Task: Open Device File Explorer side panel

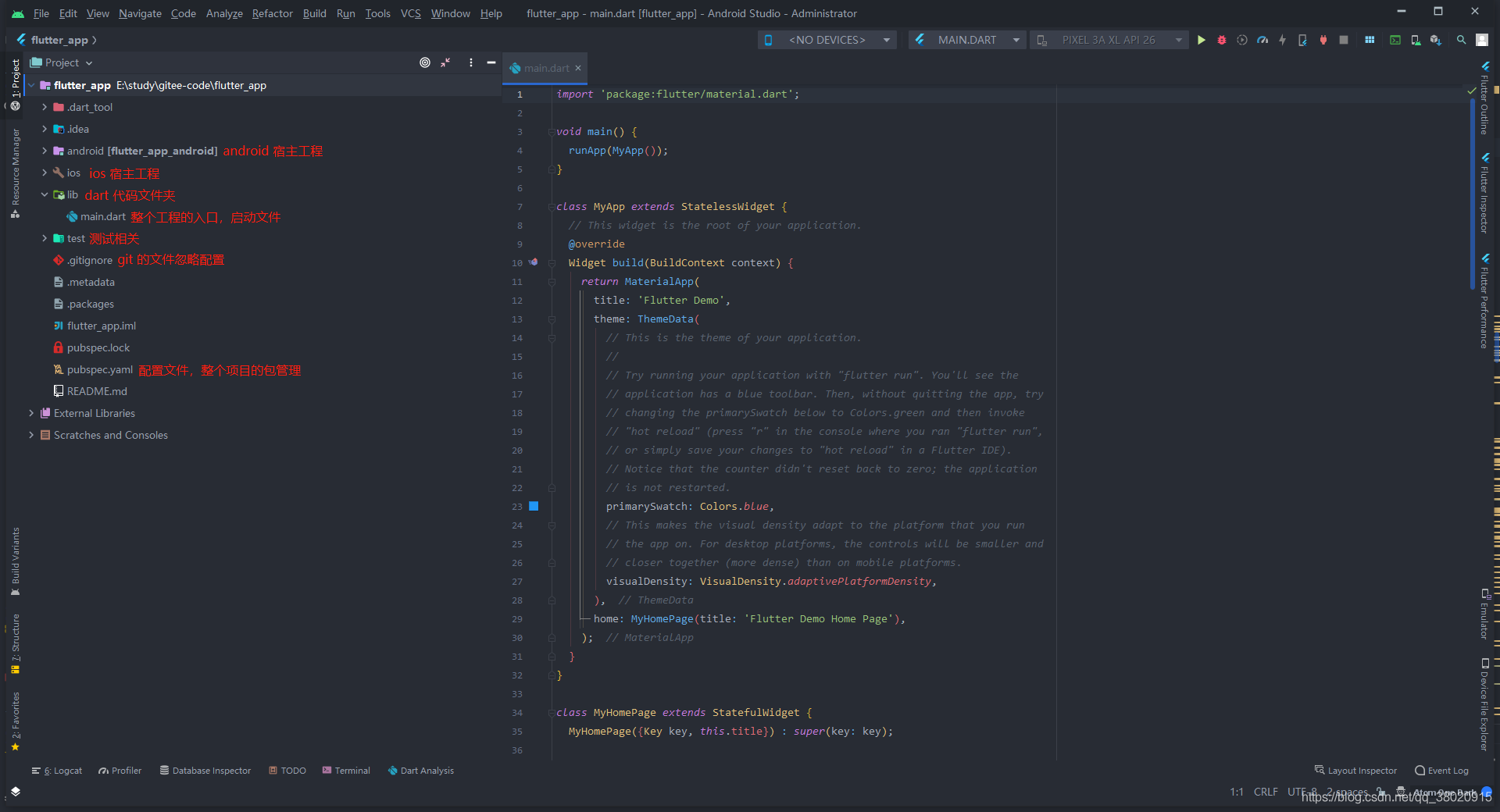Action: tap(1484, 704)
